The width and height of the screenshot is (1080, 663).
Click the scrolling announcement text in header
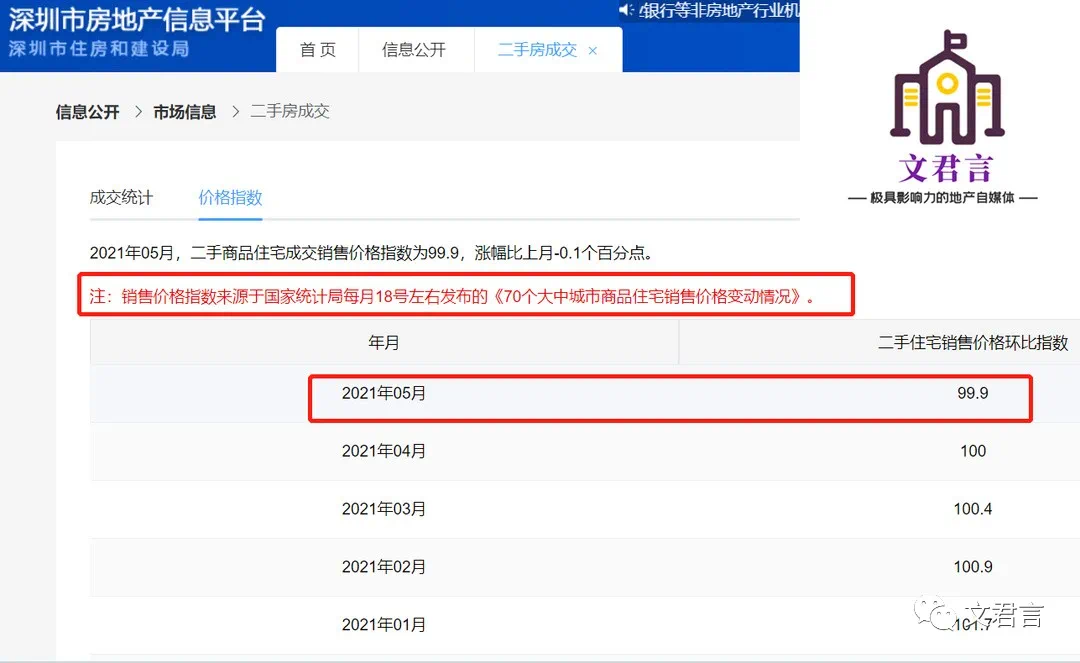(x=718, y=10)
